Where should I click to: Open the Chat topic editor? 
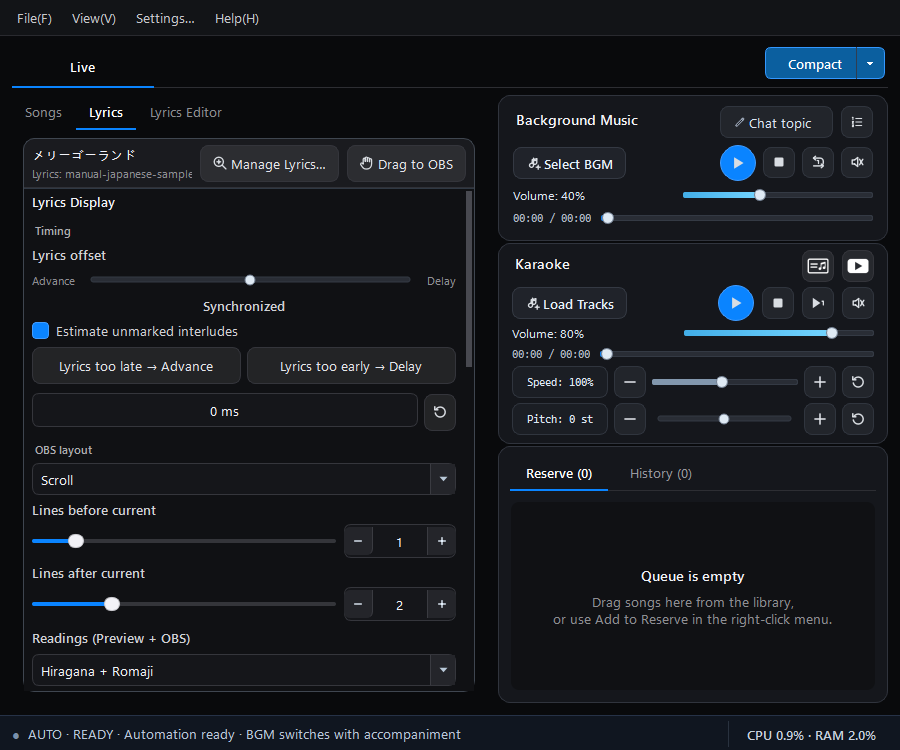(x=776, y=122)
